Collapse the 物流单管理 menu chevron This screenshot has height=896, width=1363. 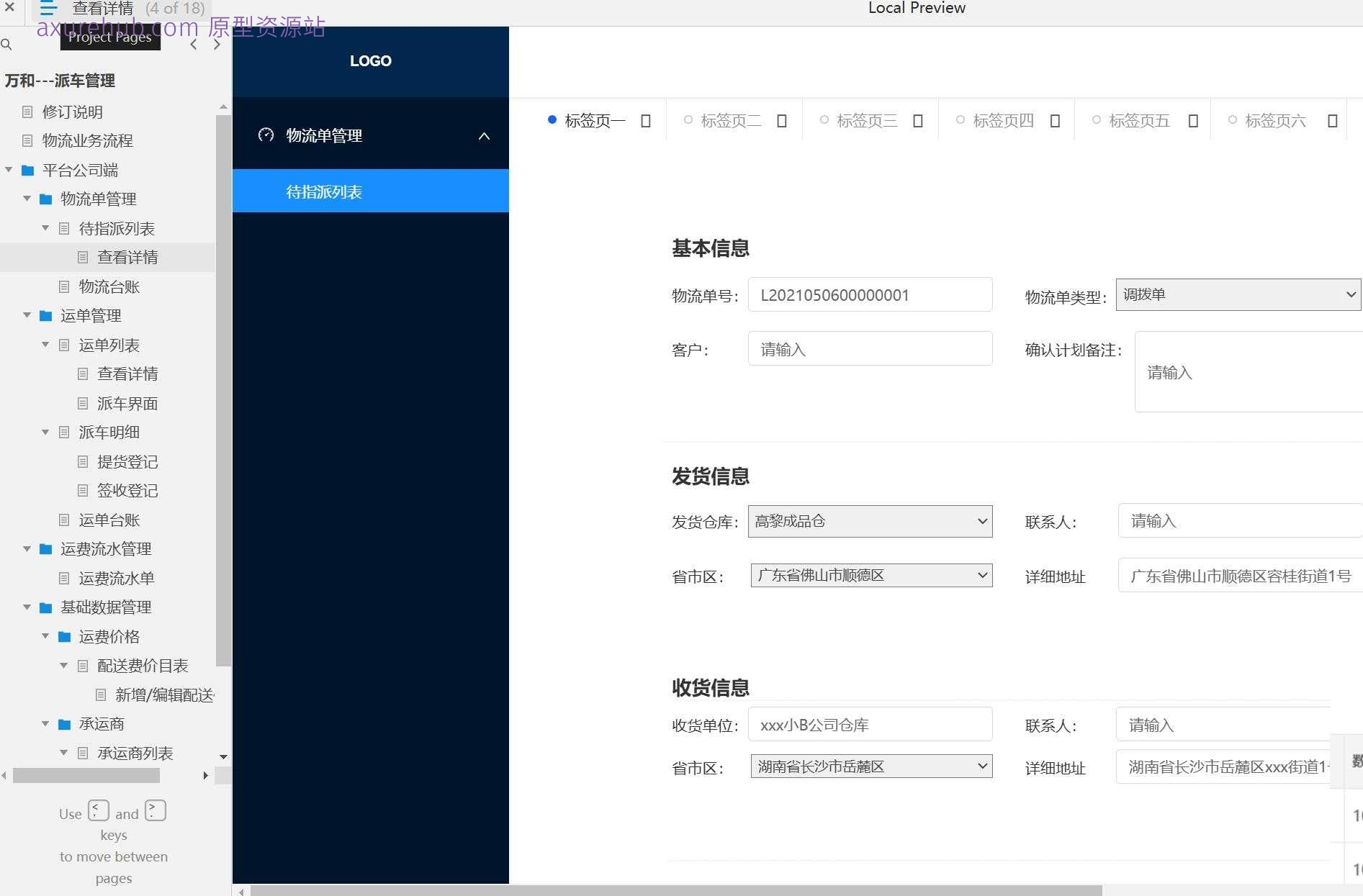(x=484, y=135)
